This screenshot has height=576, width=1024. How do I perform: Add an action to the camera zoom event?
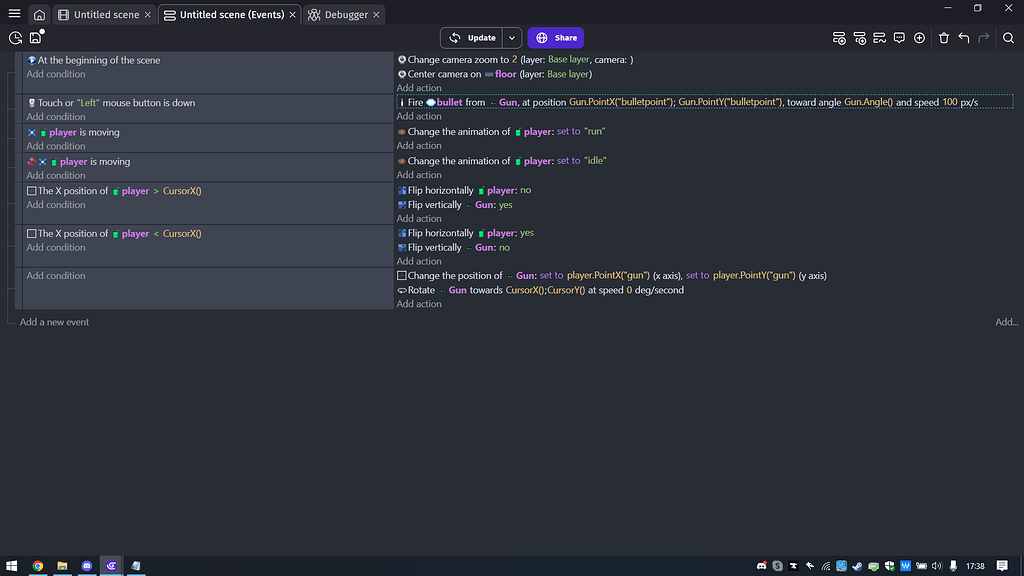click(419, 88)
